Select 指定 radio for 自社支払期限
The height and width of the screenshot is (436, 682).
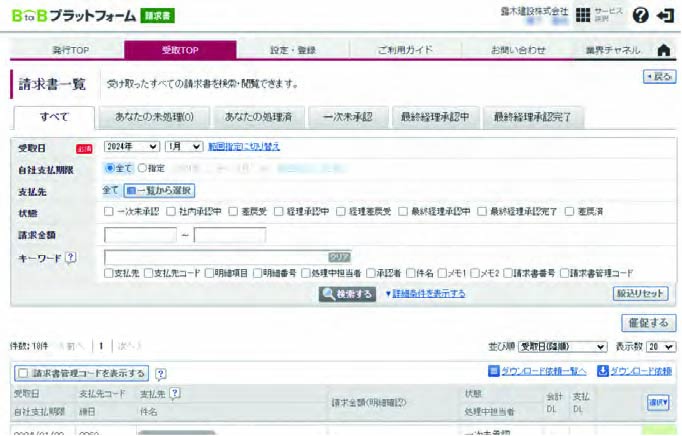(x=142, y=168)
